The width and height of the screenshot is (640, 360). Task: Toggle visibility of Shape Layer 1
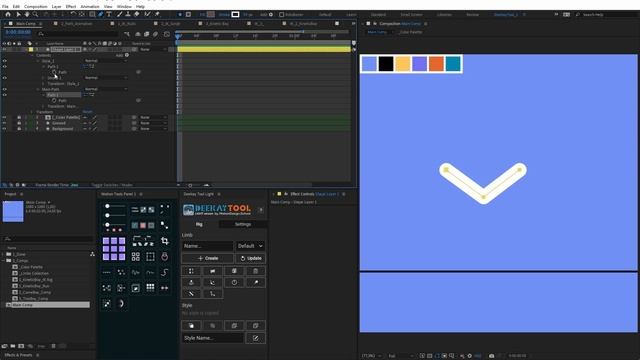[x=4, y=49]
